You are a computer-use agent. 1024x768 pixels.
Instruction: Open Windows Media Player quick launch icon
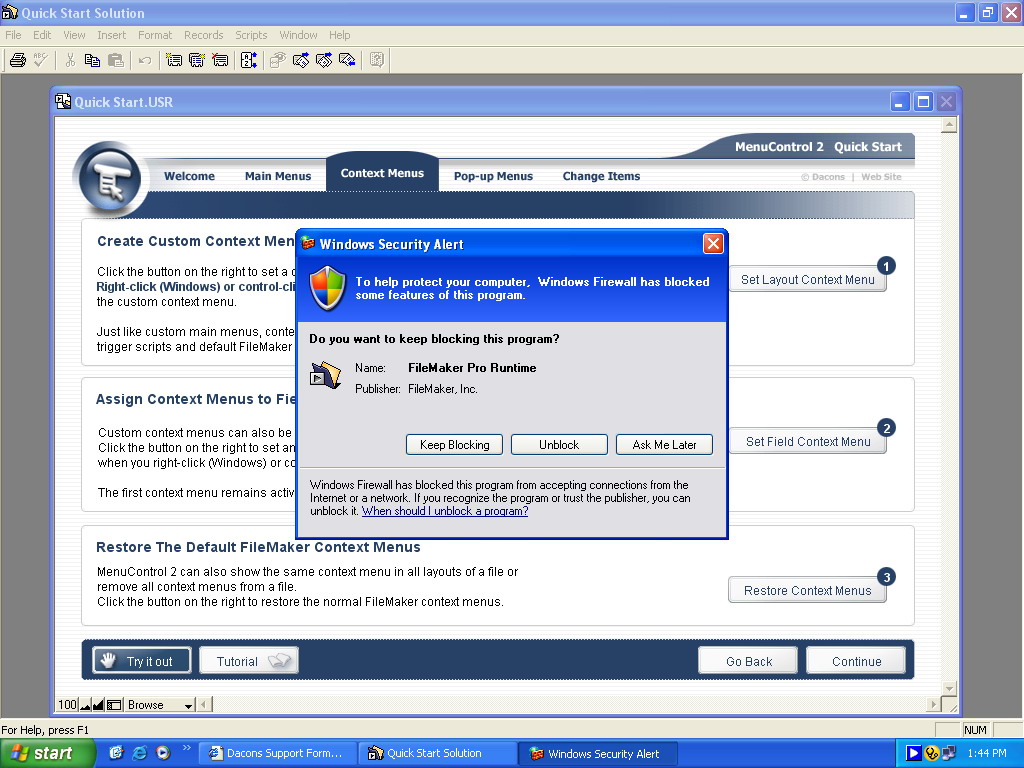(x=163, y=753)
